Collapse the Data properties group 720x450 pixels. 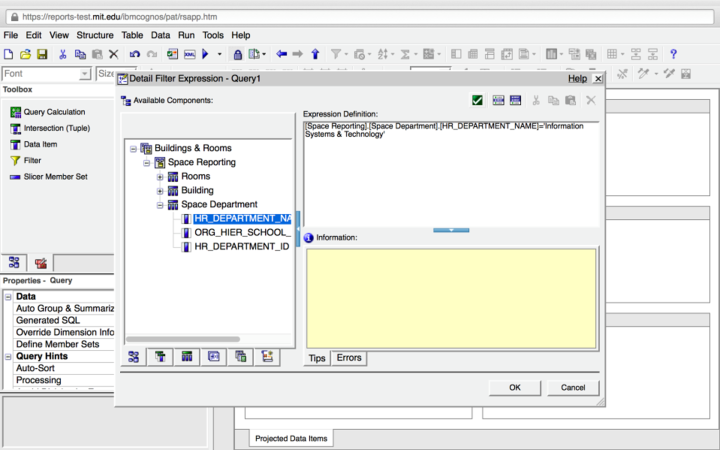coord(9,297)
